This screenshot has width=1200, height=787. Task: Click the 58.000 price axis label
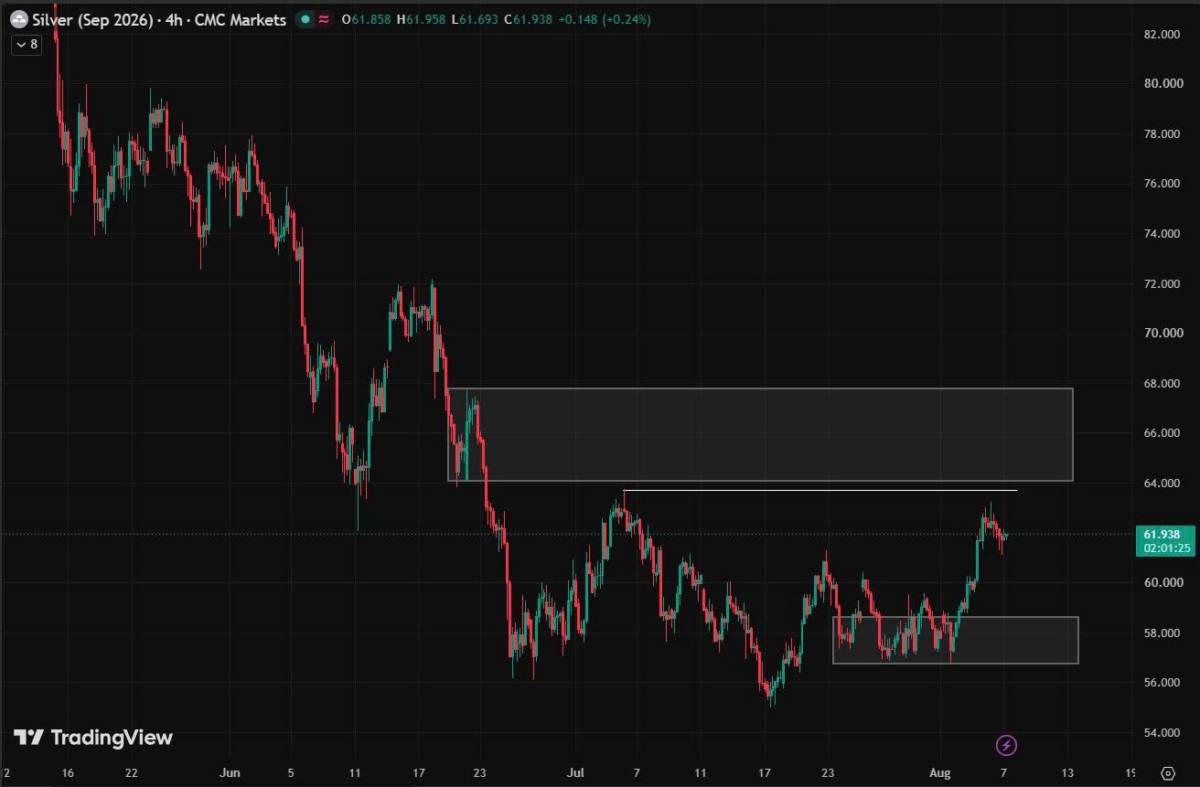tap(1164, 633)
